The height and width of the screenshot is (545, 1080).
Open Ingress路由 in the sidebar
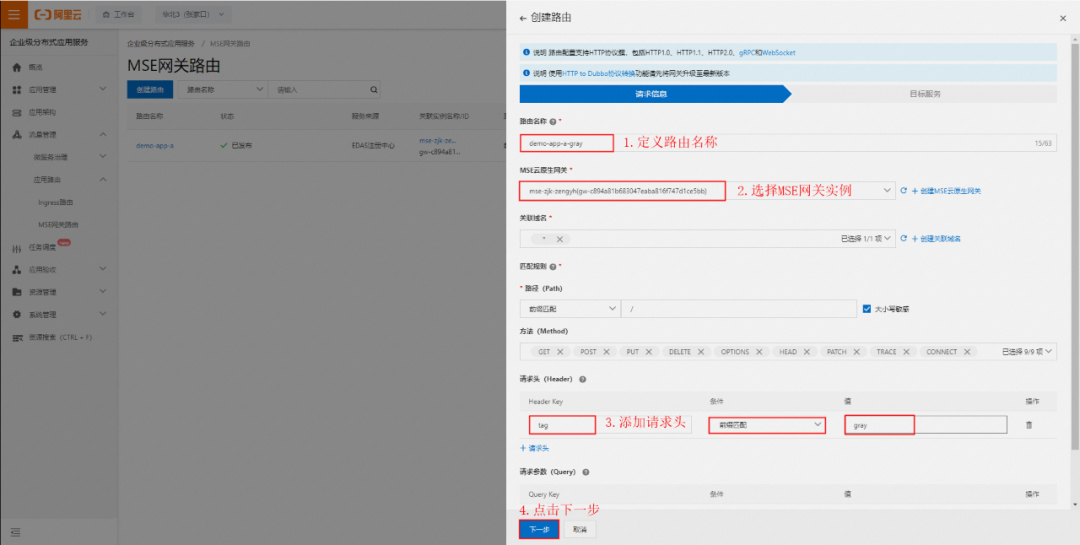click(56, 203)
